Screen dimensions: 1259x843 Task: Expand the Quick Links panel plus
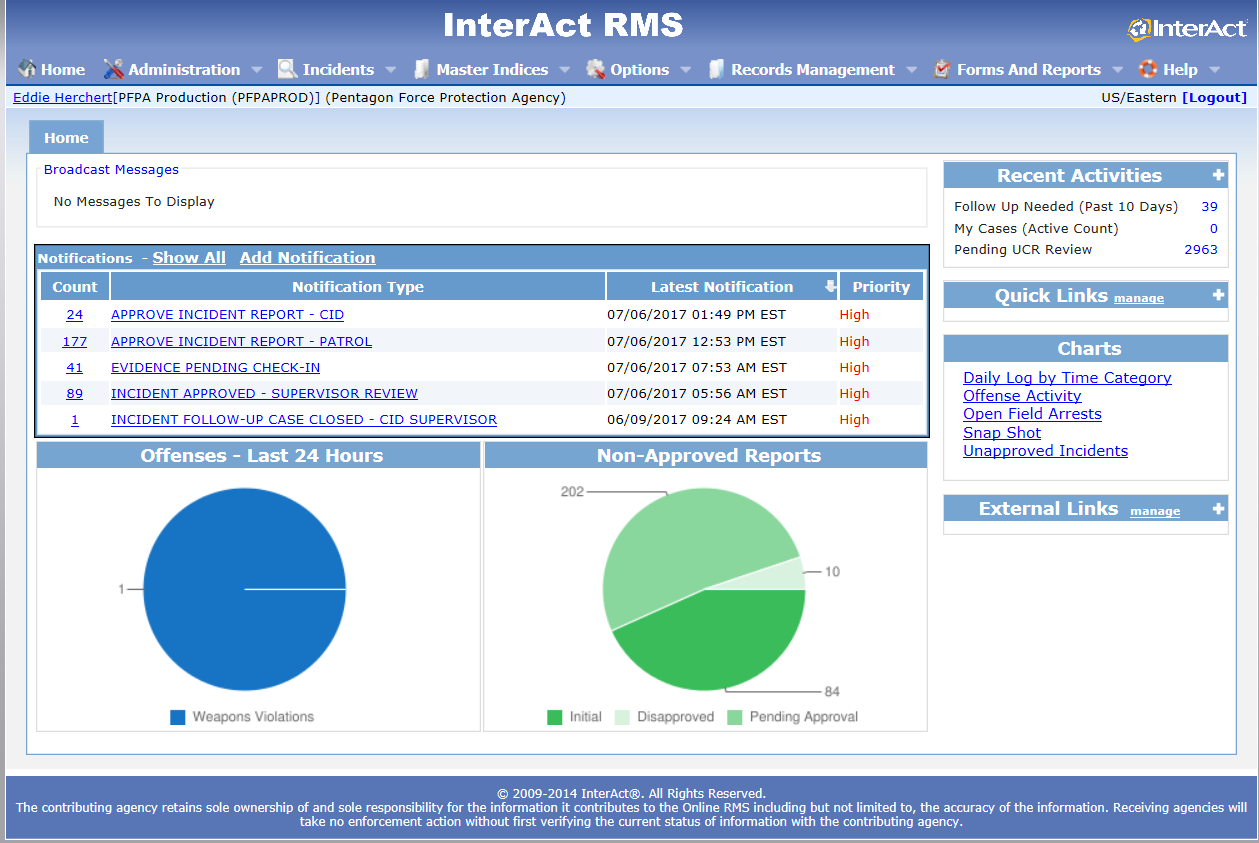pos(1218,295)
